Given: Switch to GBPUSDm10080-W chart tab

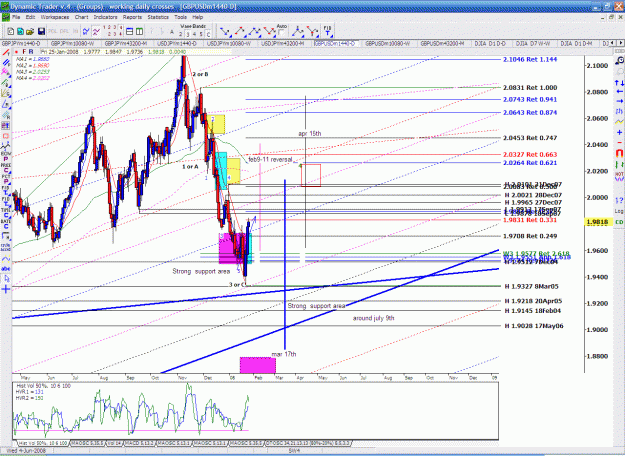Looking at the screenshot, I should coord(387,43).
